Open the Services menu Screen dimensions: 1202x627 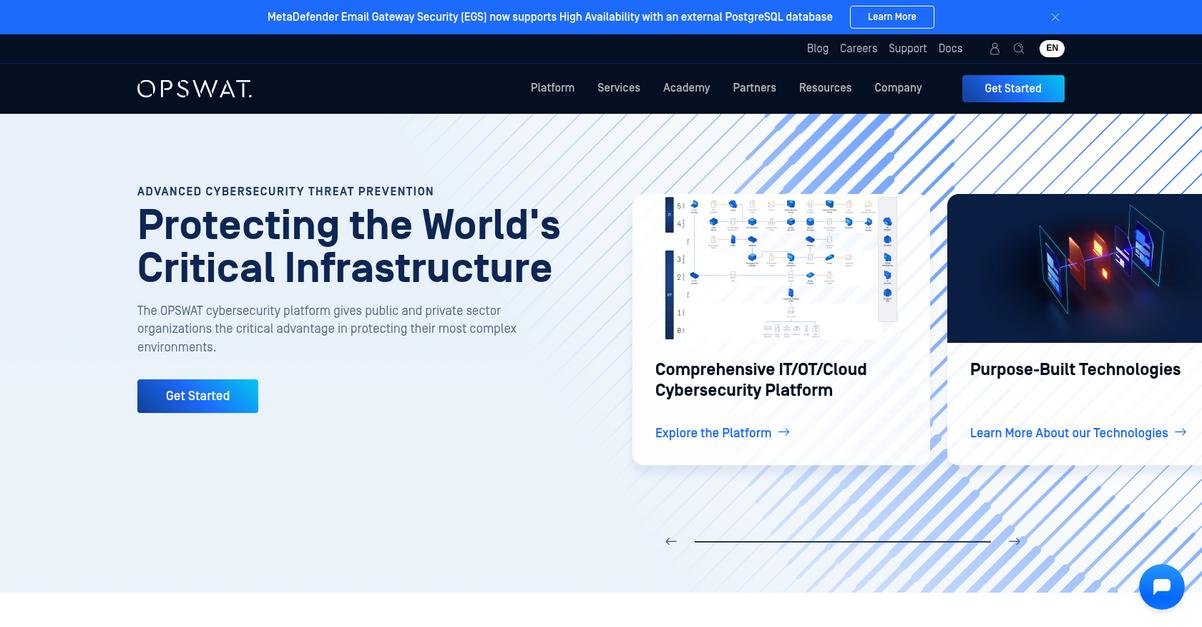click(619, 88)
